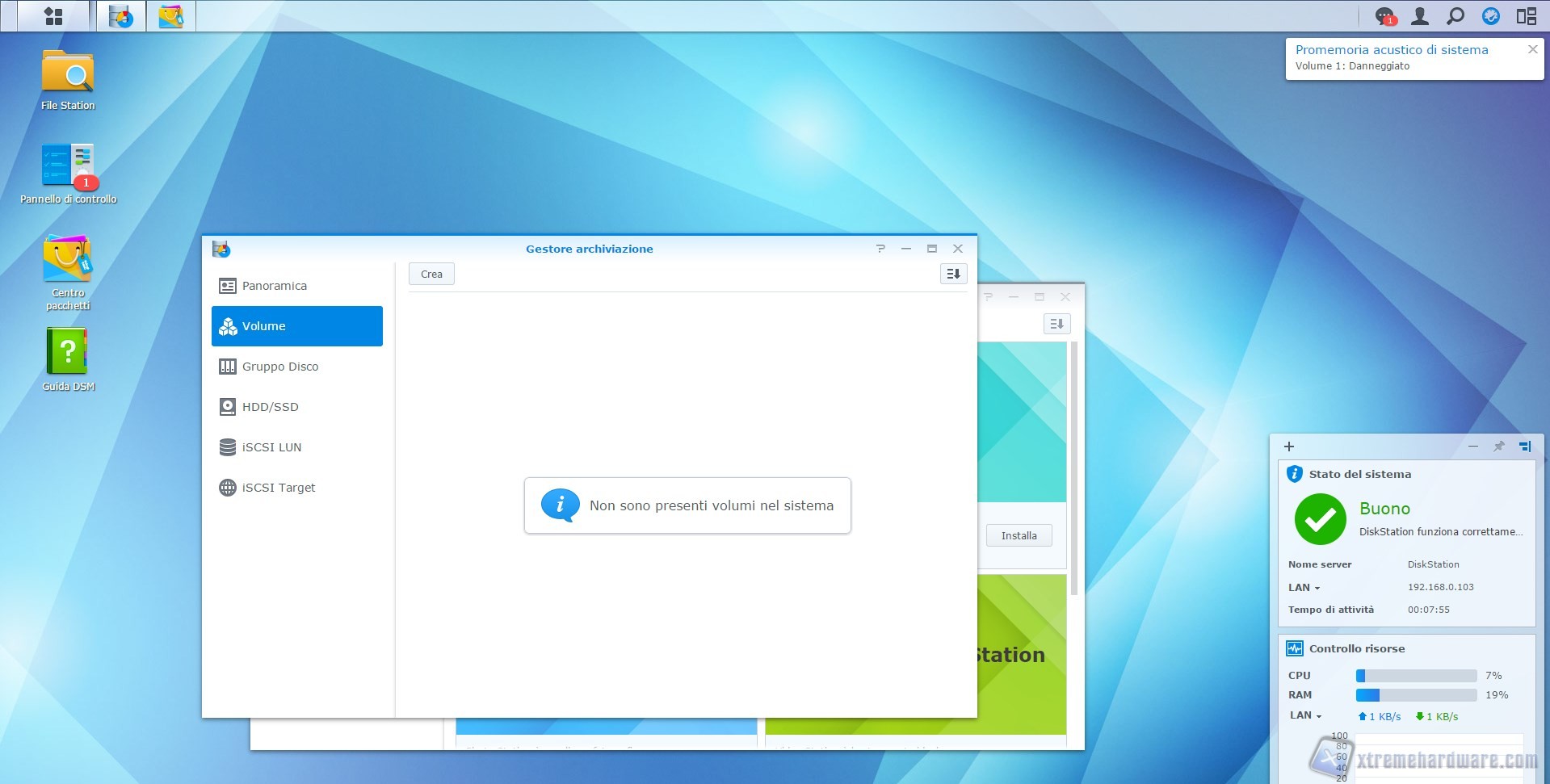Screen dimensions: 1550x784
Task: Open the sort options button in Gestore archiviazione
Action: coord(953,274)
